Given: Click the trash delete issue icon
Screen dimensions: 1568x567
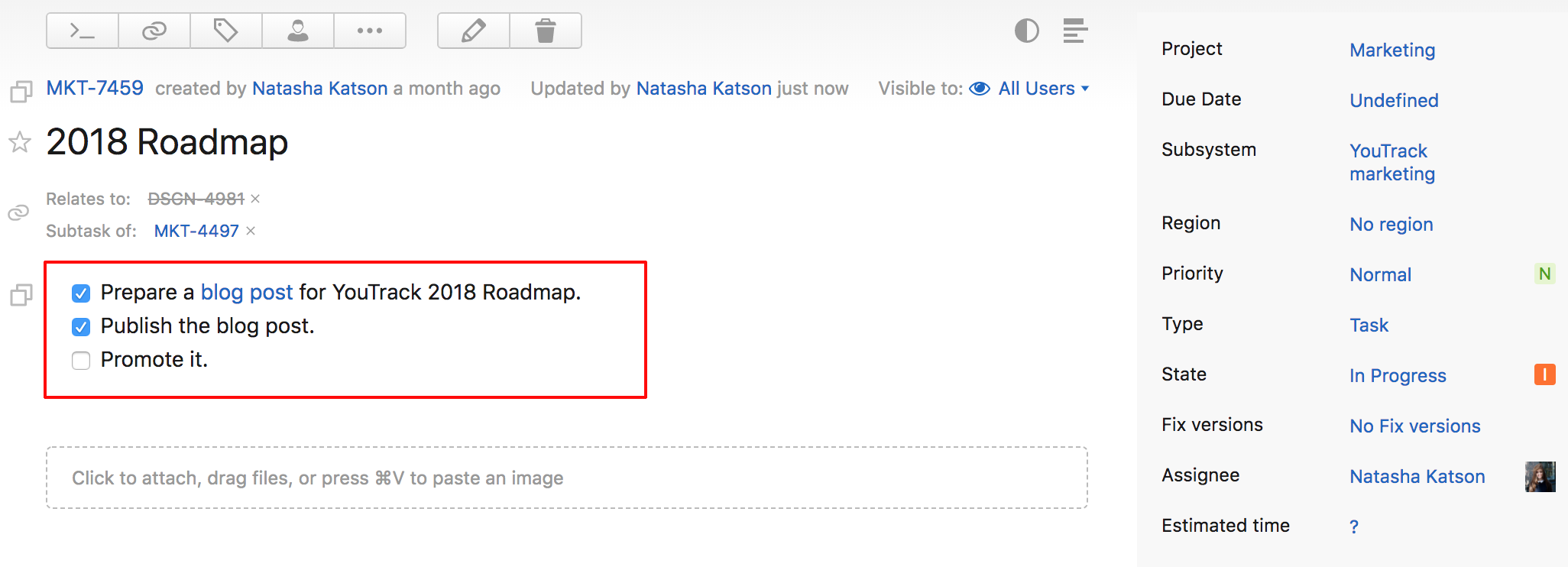Looking at the screenshot, I should (x=546, y=31).
